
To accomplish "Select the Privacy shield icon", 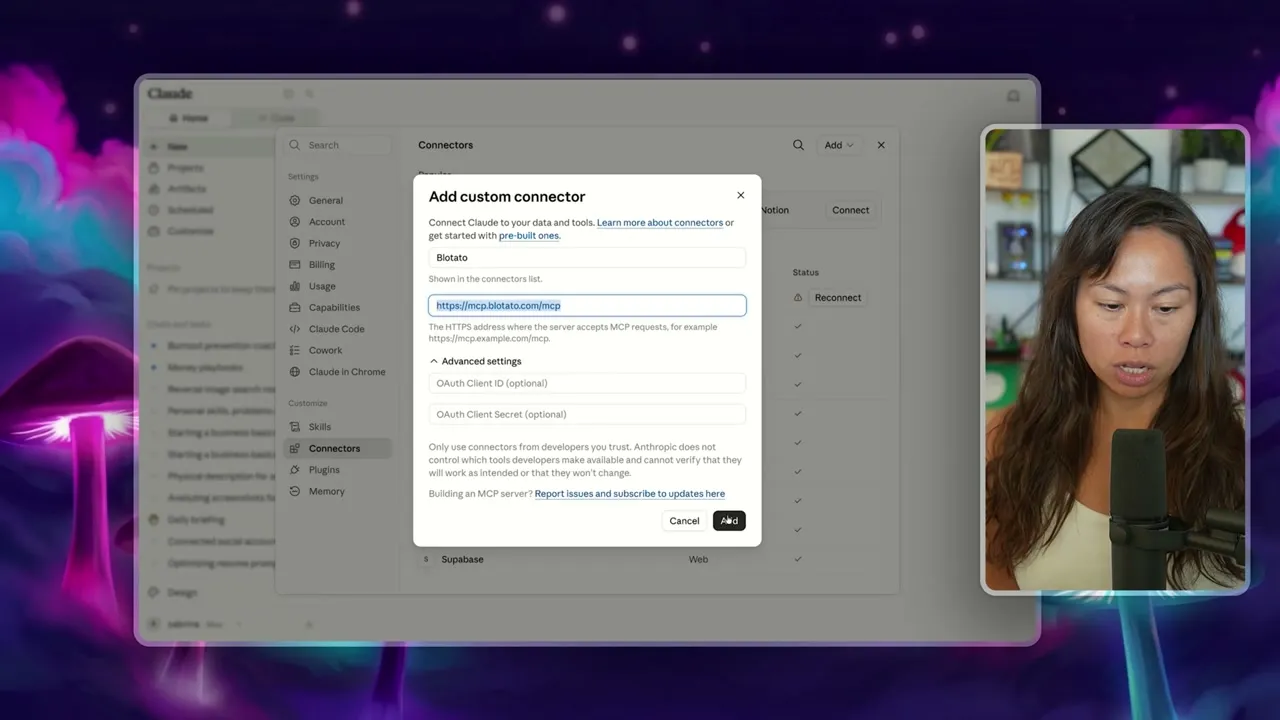I will (295, 243).
